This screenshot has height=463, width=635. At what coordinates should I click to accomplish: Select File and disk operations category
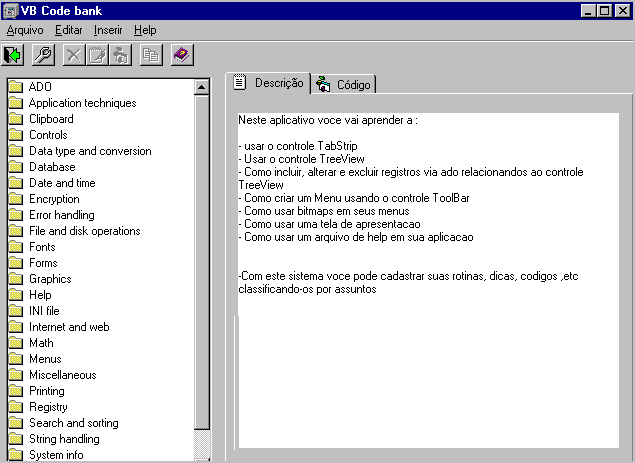pos(85,231)
